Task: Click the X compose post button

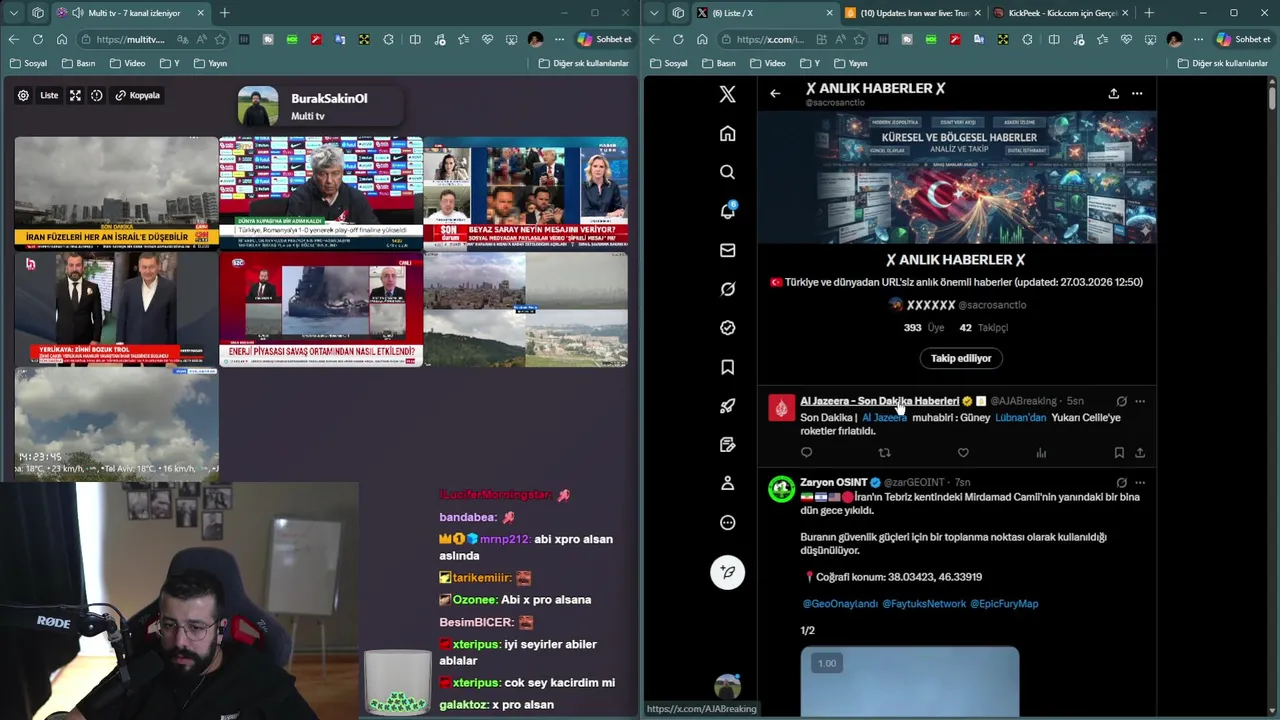Action: (x=727, y=572)
